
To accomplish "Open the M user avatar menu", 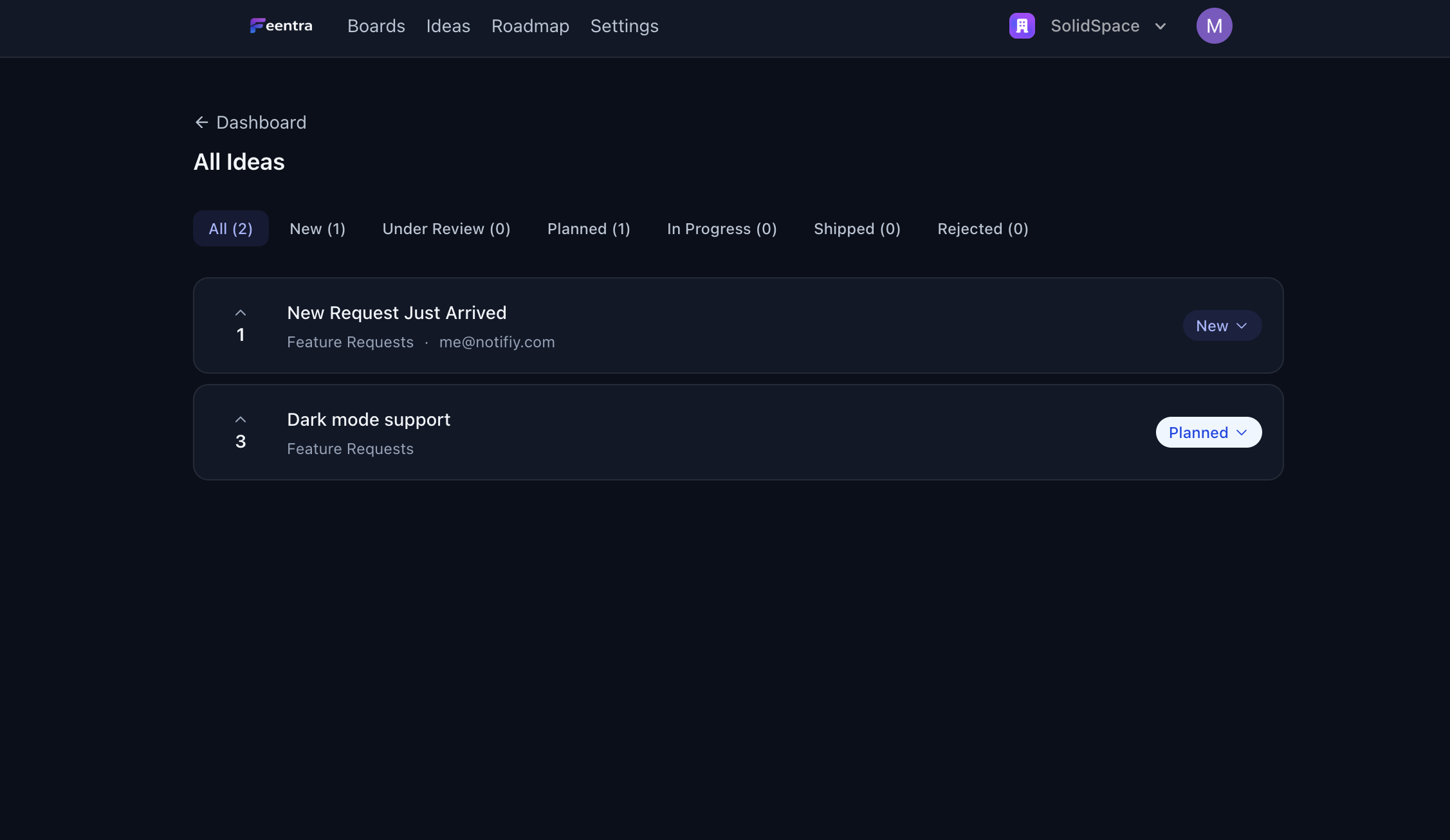I will click(1214, 26).
